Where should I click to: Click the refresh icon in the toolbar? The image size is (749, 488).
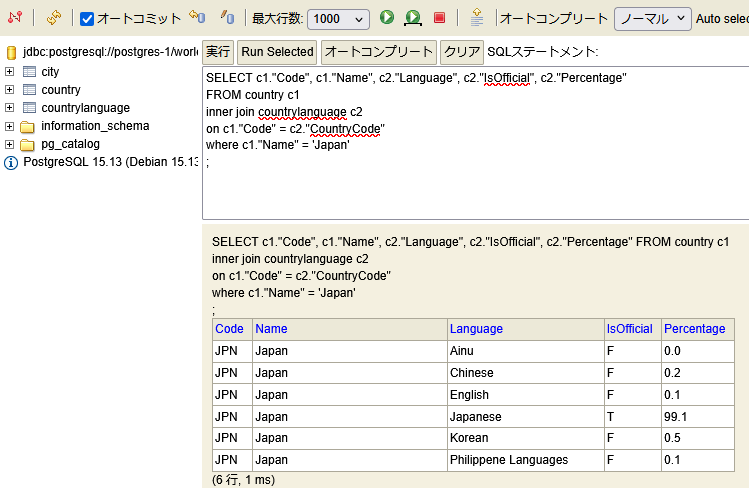54,18
